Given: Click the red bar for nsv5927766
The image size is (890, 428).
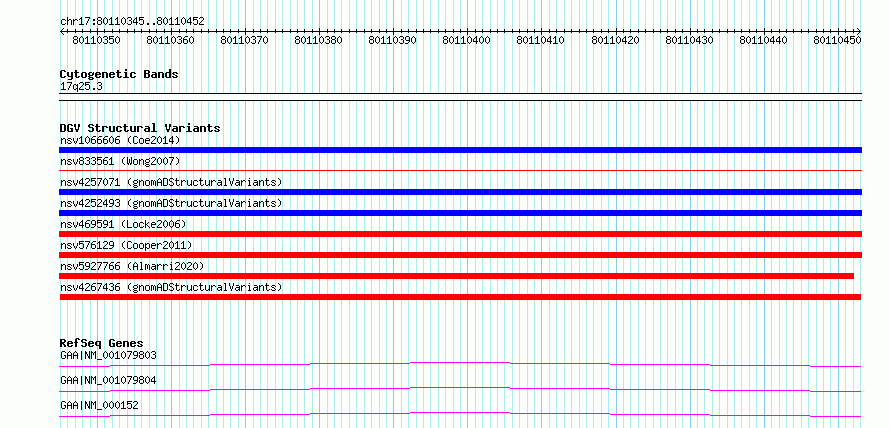Looking at the screenshot, I should point(456,276).
